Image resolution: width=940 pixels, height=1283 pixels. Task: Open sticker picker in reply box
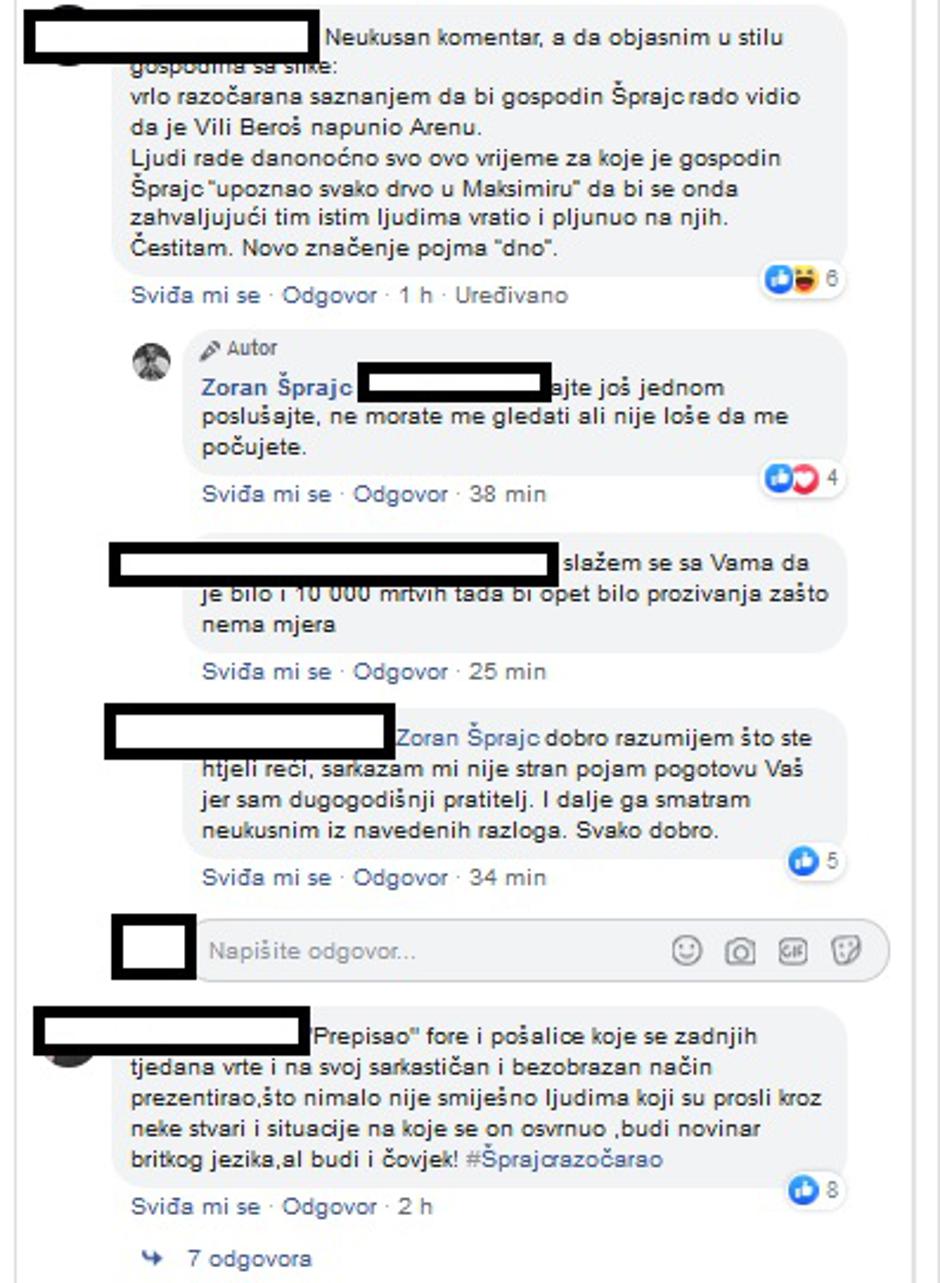click(x=846, y=950)
